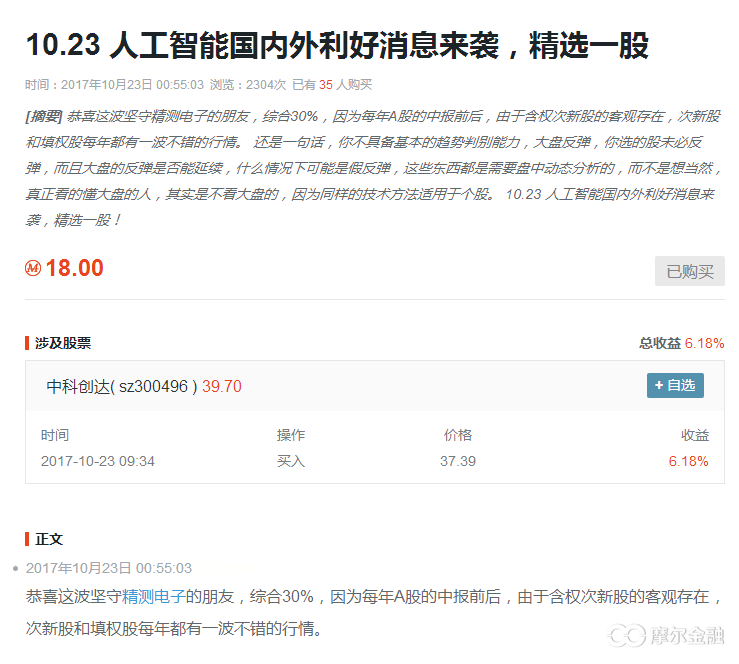Image resolution: width=739 pixels, height=664 pixels.
Task: Click the M coin price icon
Action: (33, 268)
